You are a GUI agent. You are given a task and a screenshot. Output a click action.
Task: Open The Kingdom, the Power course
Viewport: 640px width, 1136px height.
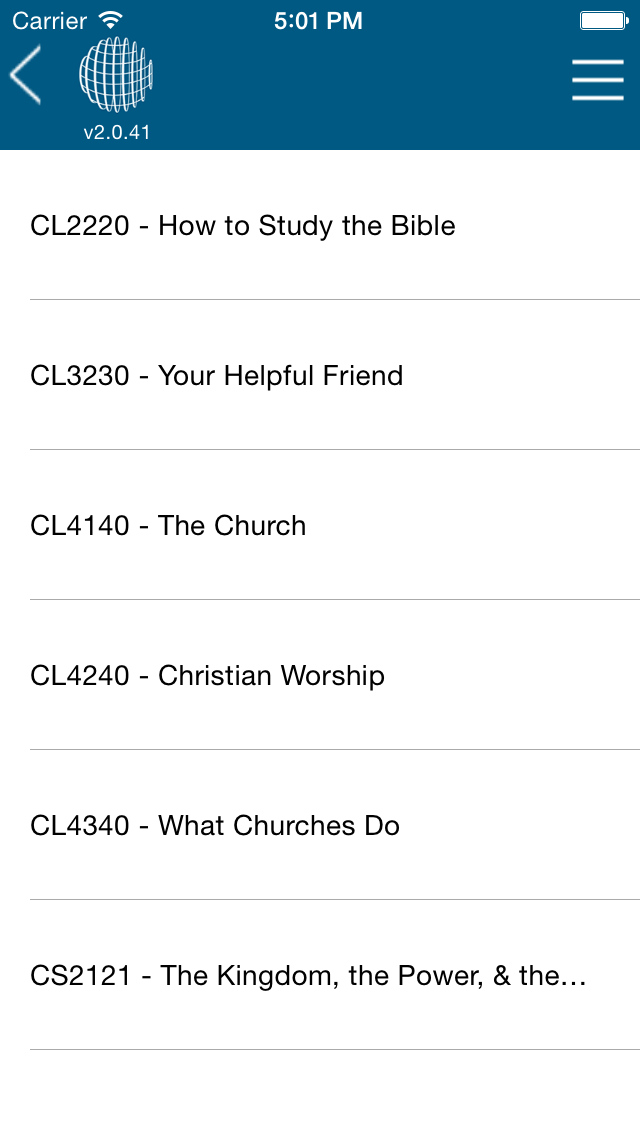373,976
